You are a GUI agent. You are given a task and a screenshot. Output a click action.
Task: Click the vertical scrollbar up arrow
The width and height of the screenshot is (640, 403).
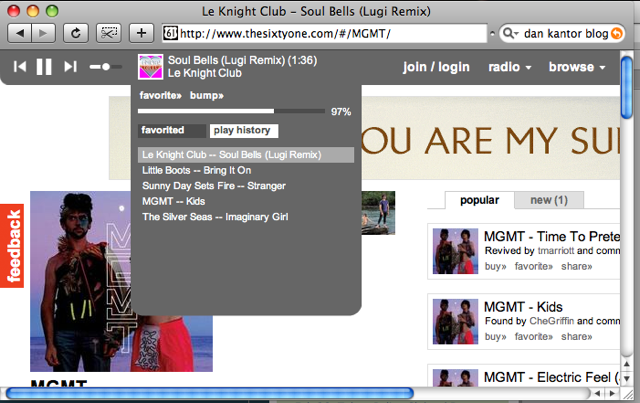[627, 363]
